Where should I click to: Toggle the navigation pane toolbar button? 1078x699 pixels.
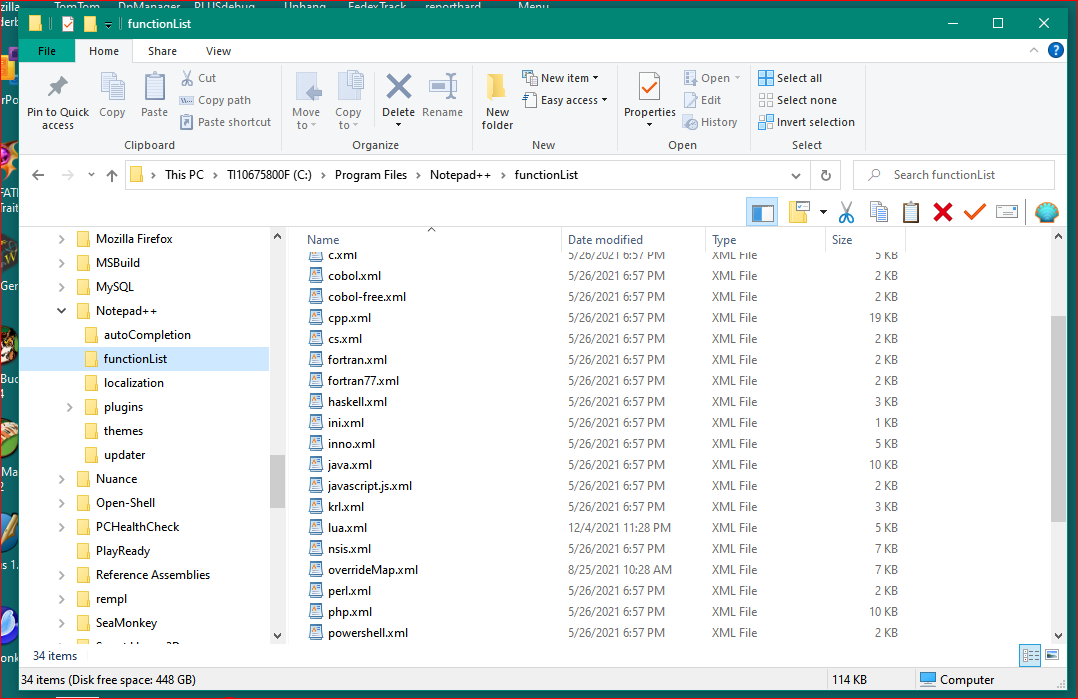[762, 212]
